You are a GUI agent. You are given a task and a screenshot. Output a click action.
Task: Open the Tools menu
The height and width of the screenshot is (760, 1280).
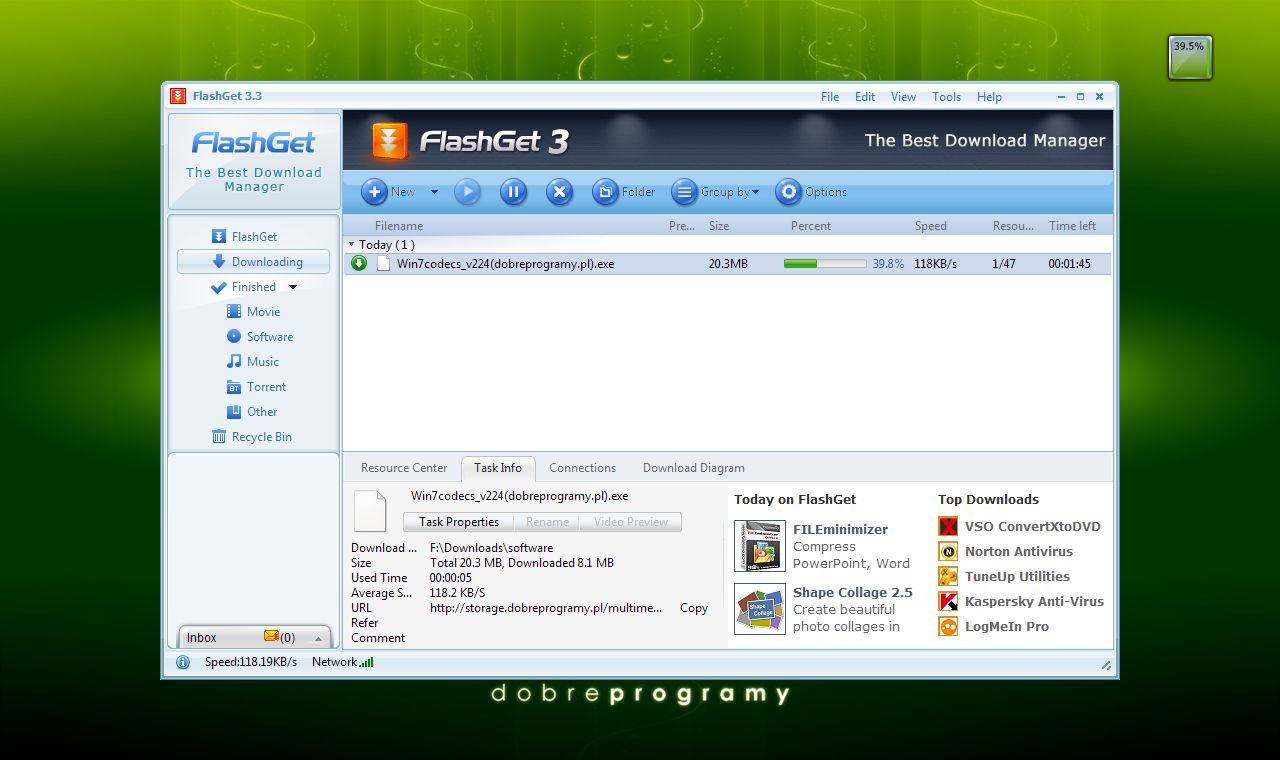pos(946,97)
